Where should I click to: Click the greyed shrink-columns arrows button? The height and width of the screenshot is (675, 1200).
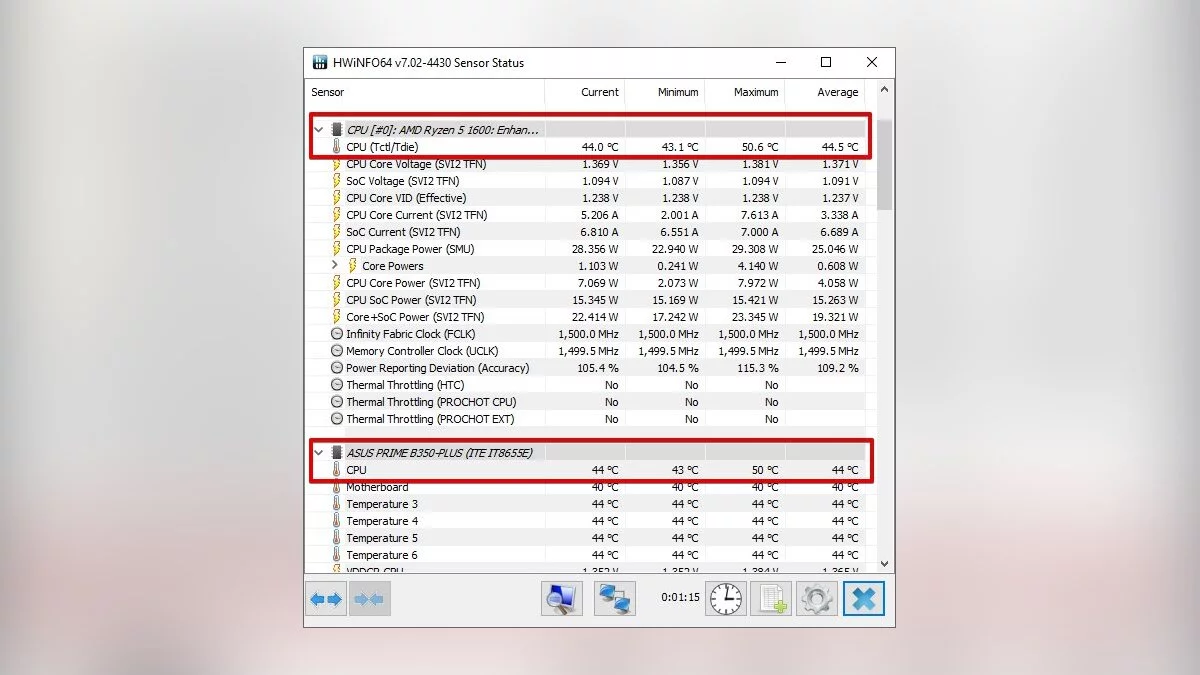pyautogui.click(x=369, y=599)
